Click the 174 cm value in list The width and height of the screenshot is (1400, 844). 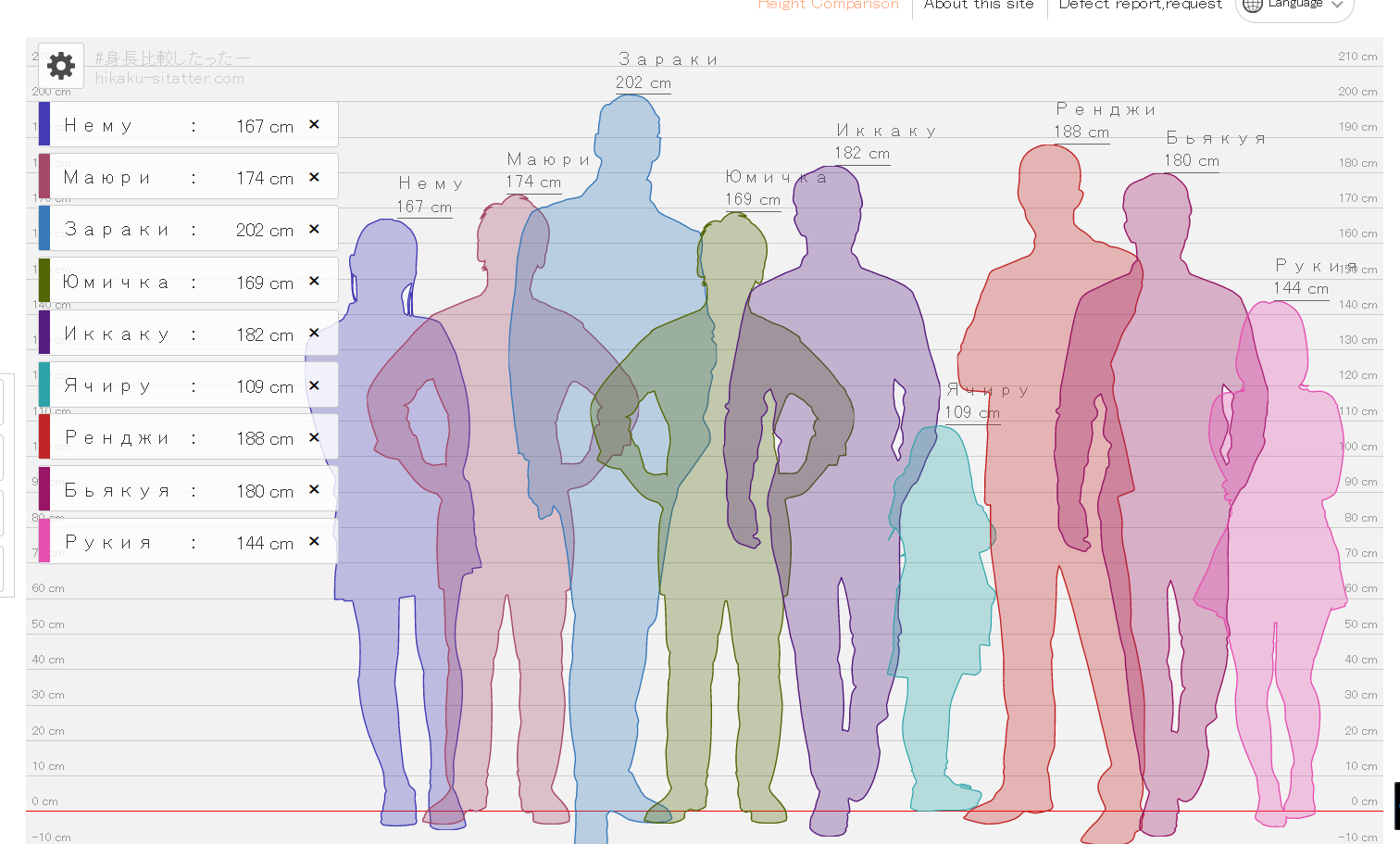[x=265, y=178]
